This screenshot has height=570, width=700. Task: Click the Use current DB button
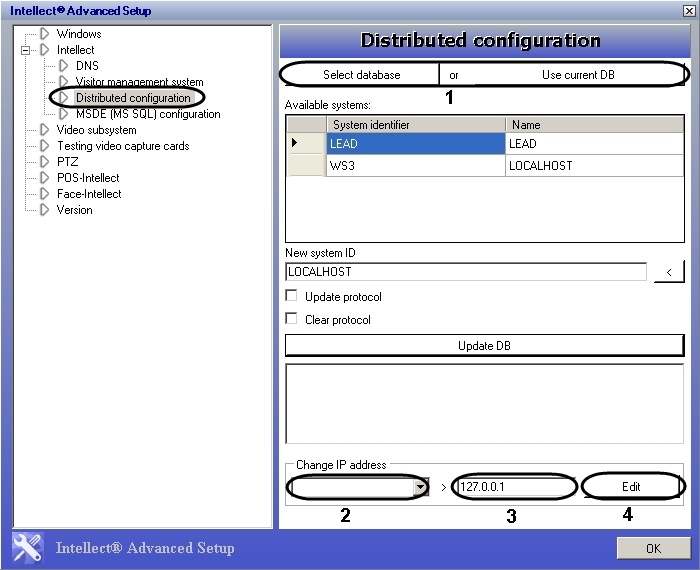pos(578,75)
